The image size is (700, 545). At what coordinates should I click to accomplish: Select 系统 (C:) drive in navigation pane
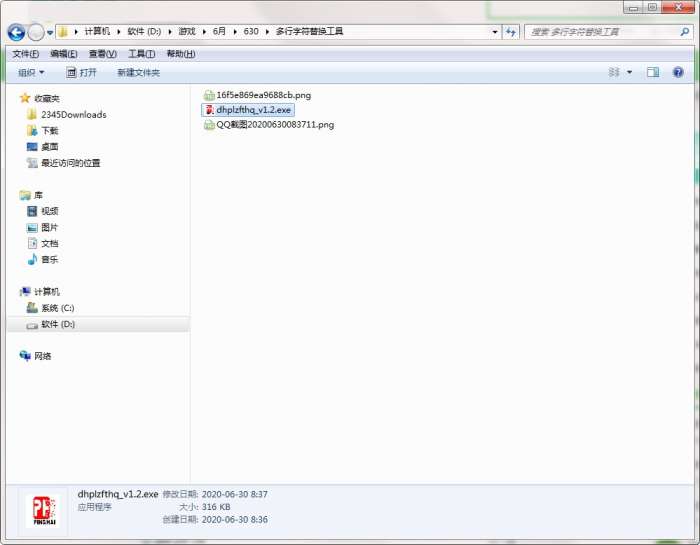click(x=57, y=308)
